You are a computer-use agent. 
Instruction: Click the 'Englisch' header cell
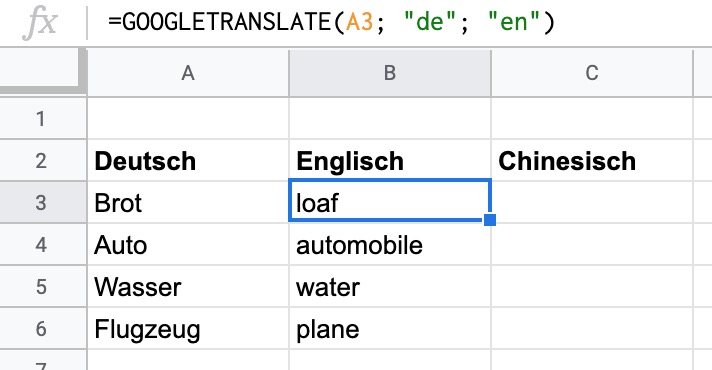click(390, 161)
